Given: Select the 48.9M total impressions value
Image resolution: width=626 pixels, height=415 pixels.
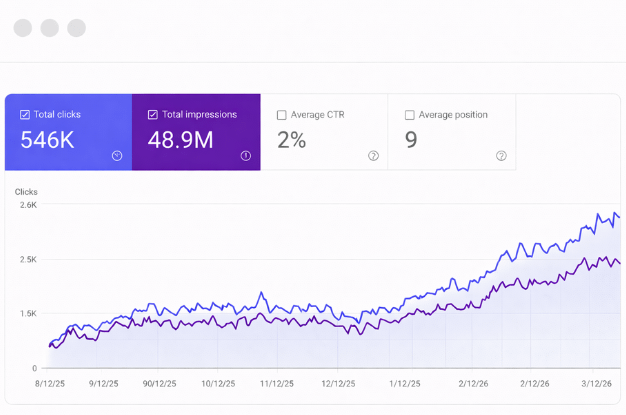Looking at the screenshot, I should (180, 140).
